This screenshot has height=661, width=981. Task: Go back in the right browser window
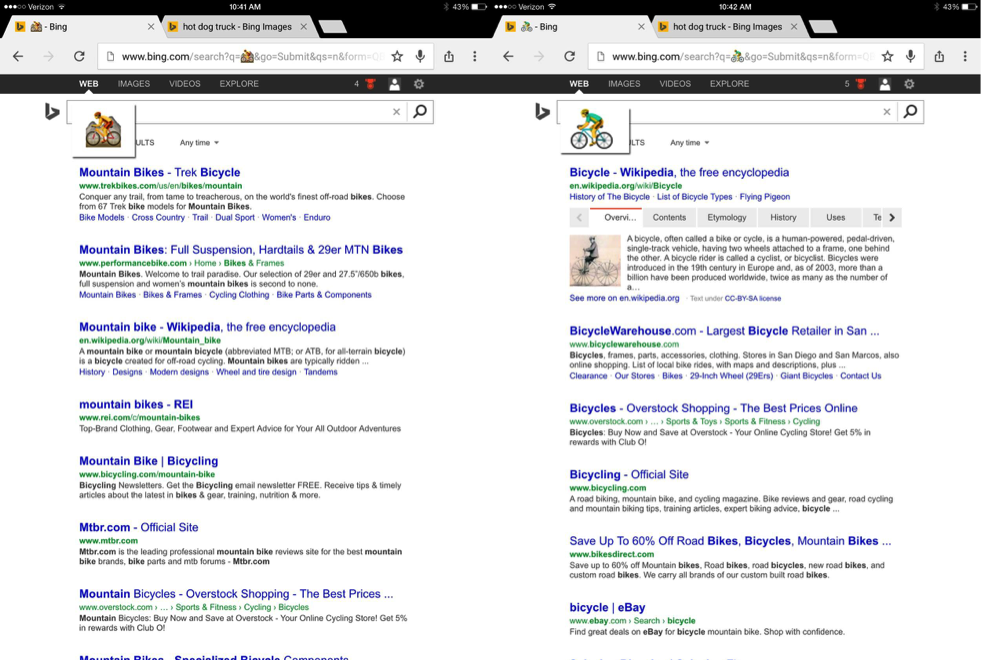(x=509, y=56)
